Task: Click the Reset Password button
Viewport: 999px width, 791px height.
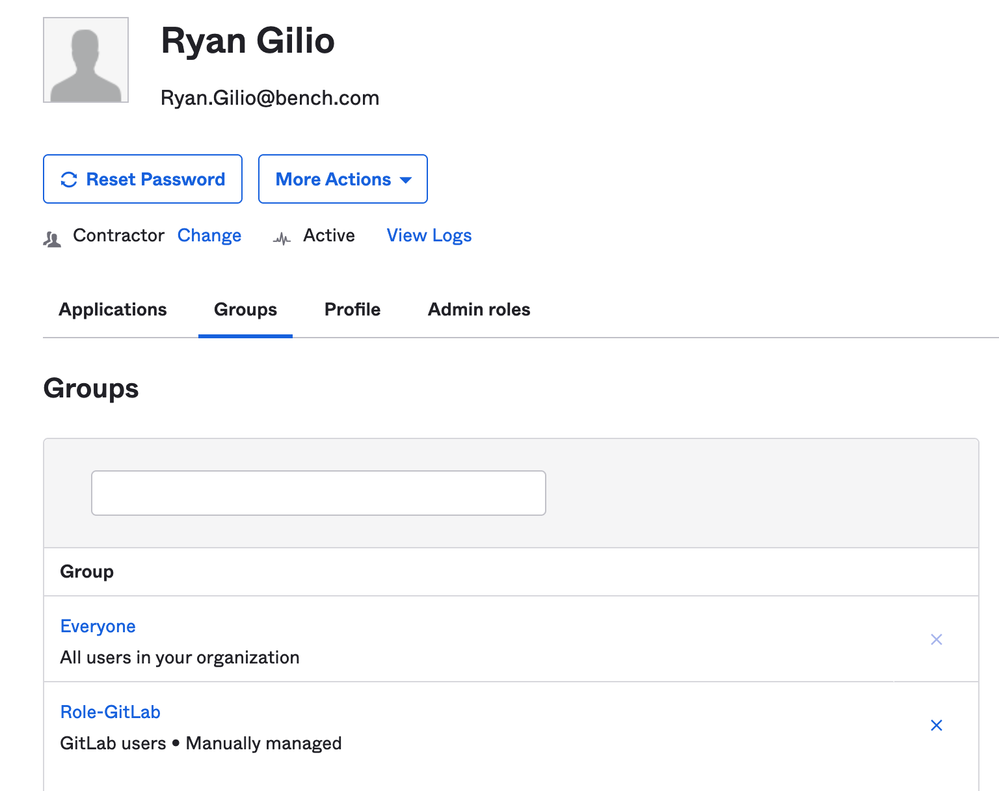Action: (143, 179)
